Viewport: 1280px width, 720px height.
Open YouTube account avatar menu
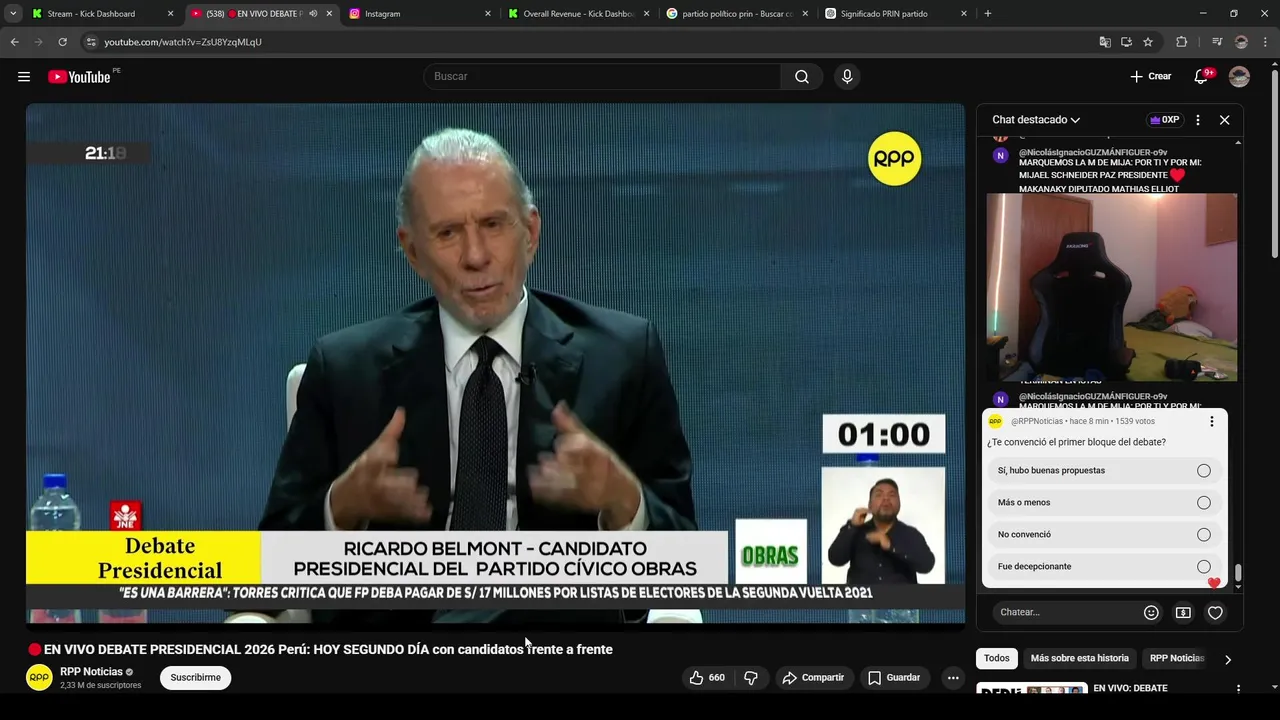click(1239, 77)
